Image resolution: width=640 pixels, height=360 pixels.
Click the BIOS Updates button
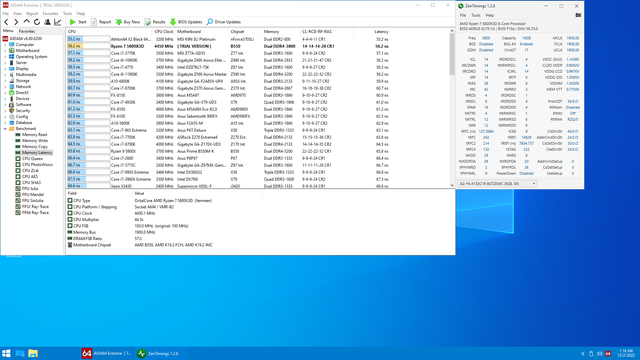pos(186,22)
